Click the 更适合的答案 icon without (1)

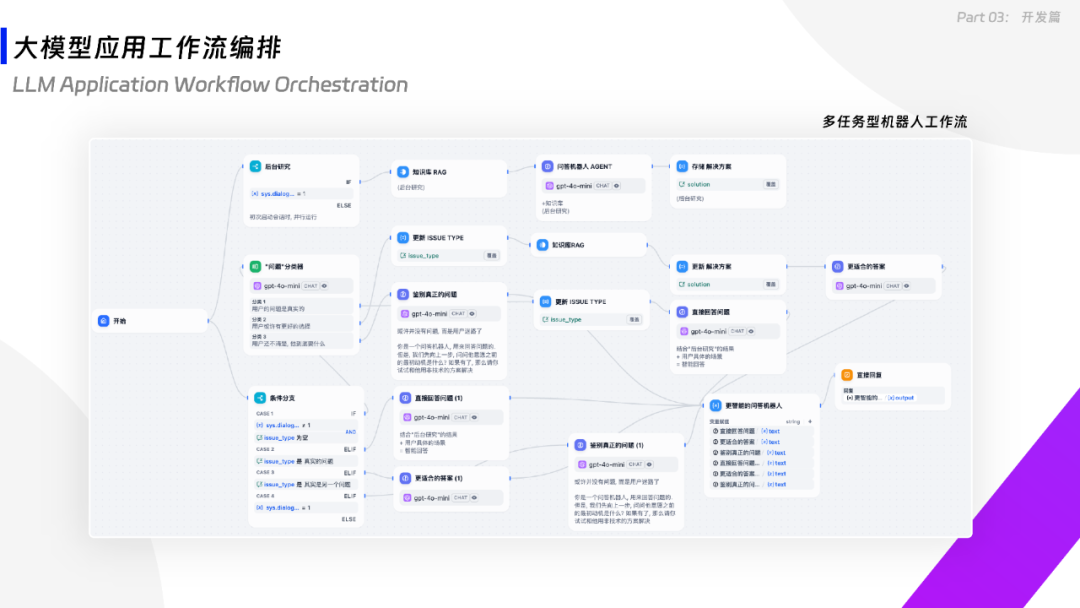[x=838, y=266]
